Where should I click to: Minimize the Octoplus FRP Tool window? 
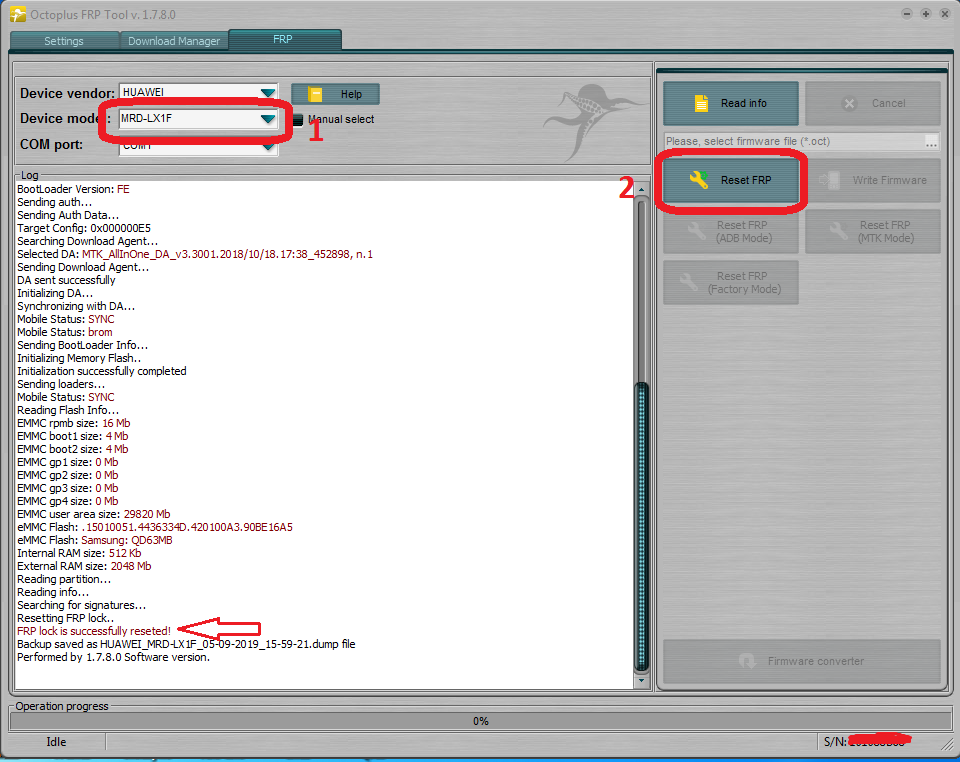click(x=907, y=13)
